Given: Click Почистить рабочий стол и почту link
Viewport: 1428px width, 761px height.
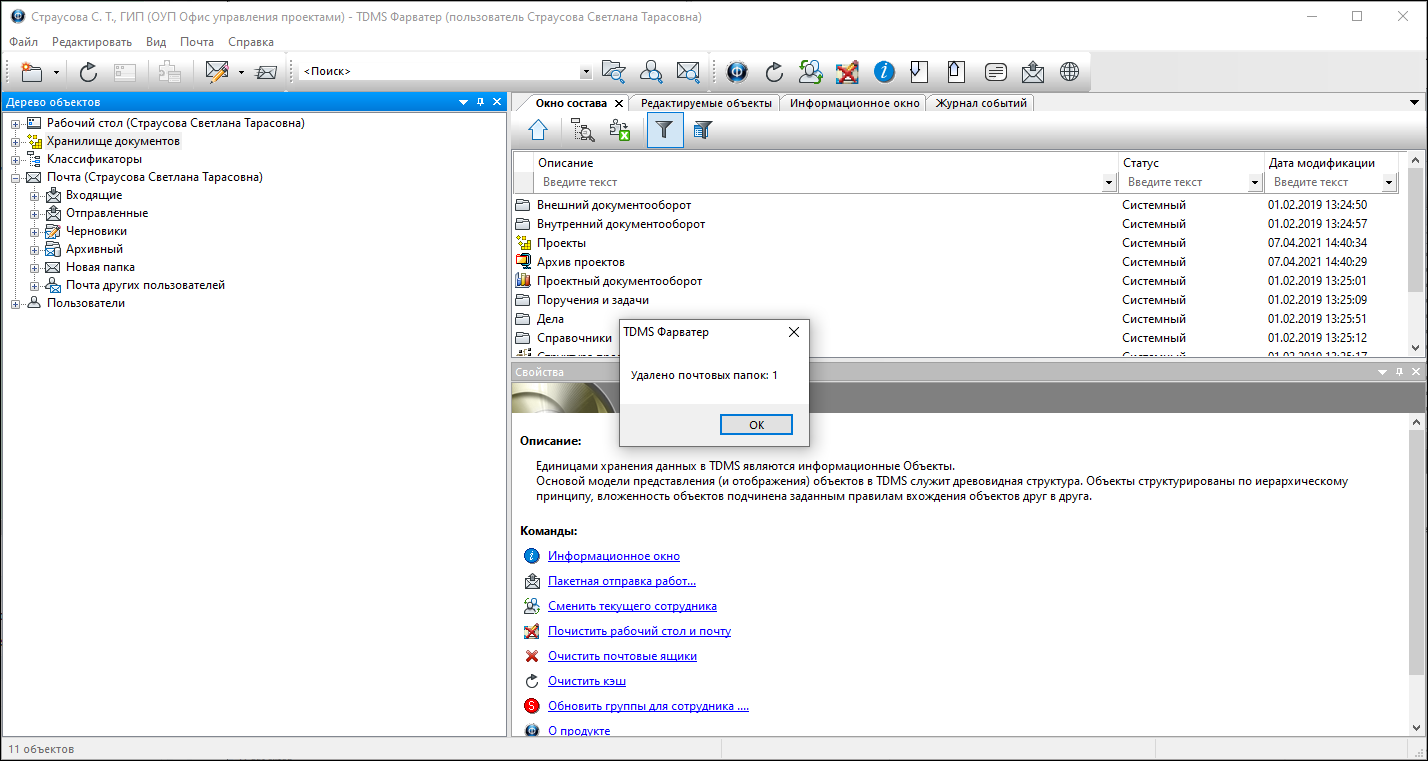Looking at the screenshot, I should (639, 631).
